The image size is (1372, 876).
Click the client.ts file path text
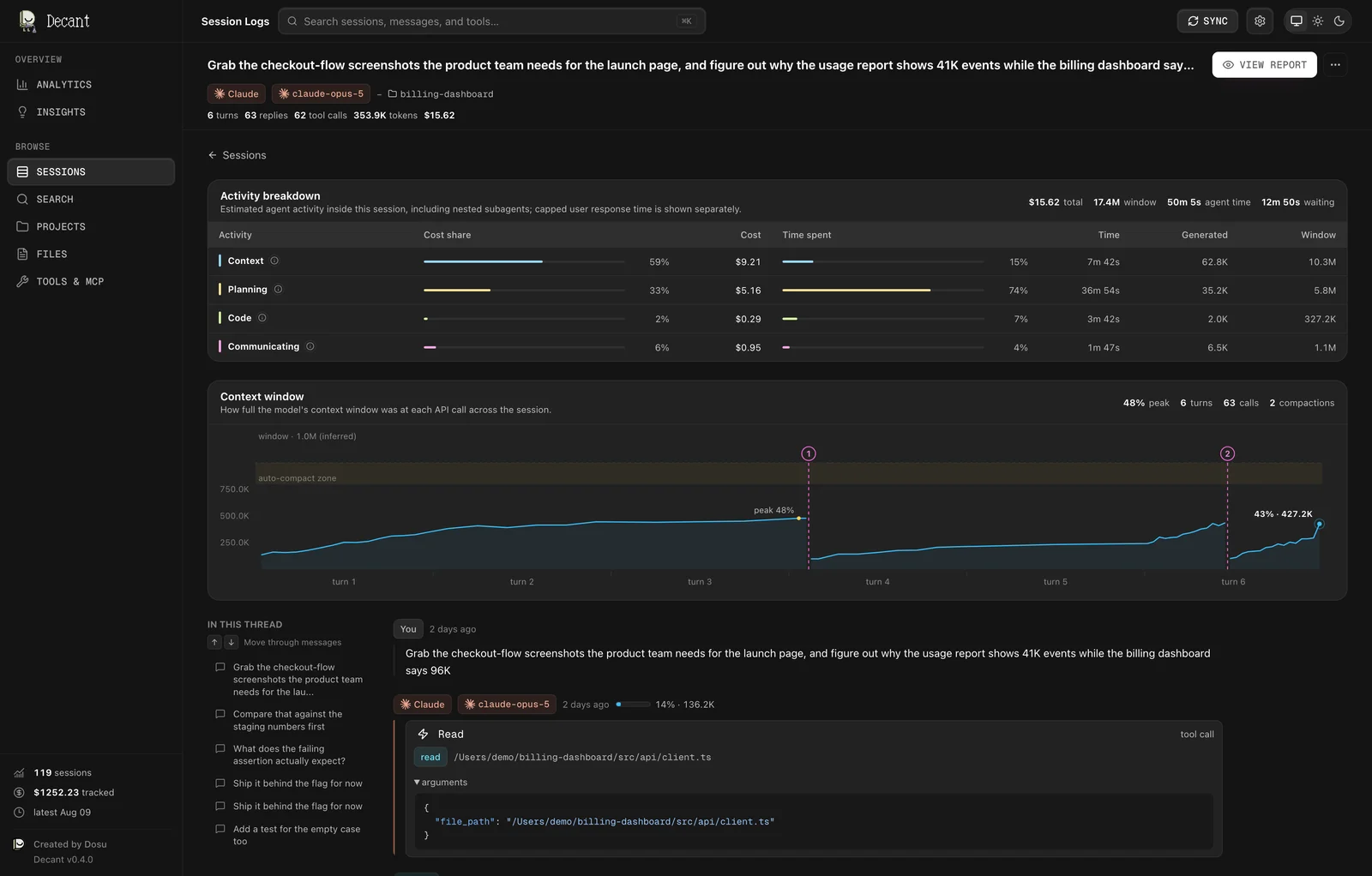click(582, 758)
